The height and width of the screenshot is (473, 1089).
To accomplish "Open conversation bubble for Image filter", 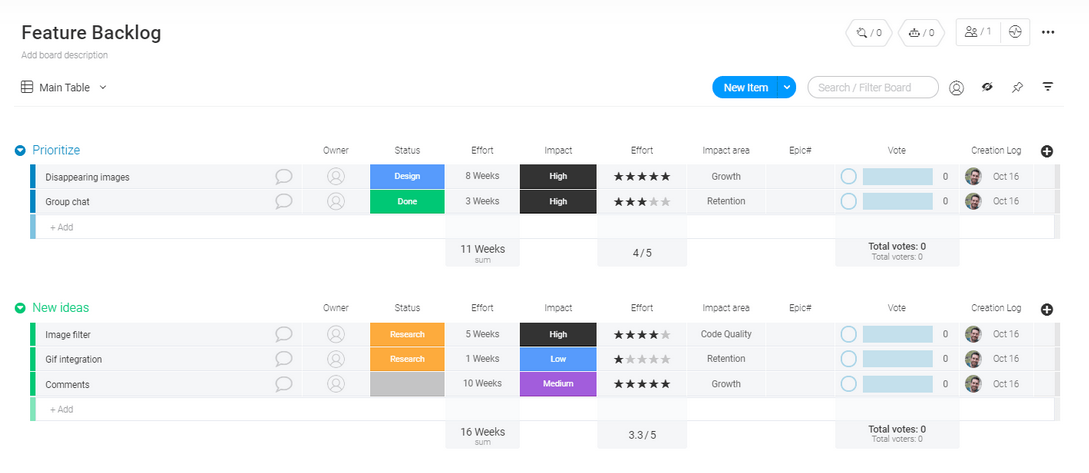I will pos(283,334).
